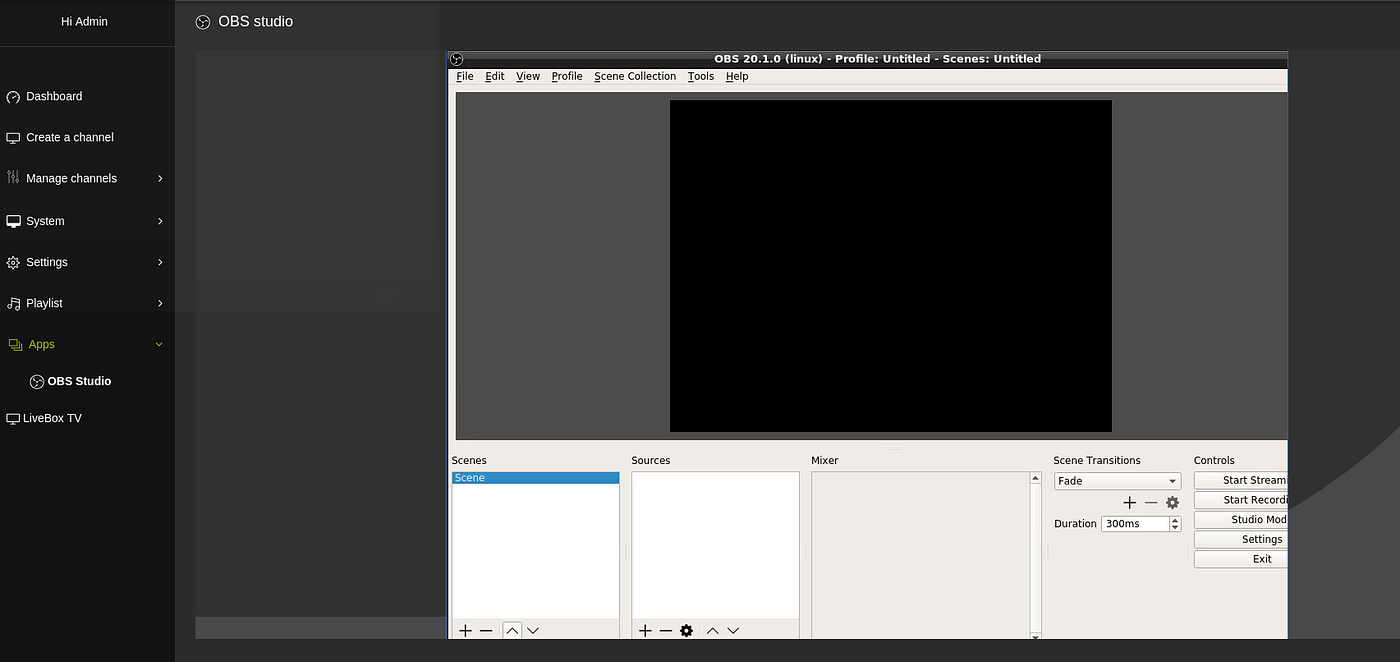This screenshot has width=1400, height=662.
Task: Expand the sidebar Settings submenu arrow
Action: (x=160, y=262)
